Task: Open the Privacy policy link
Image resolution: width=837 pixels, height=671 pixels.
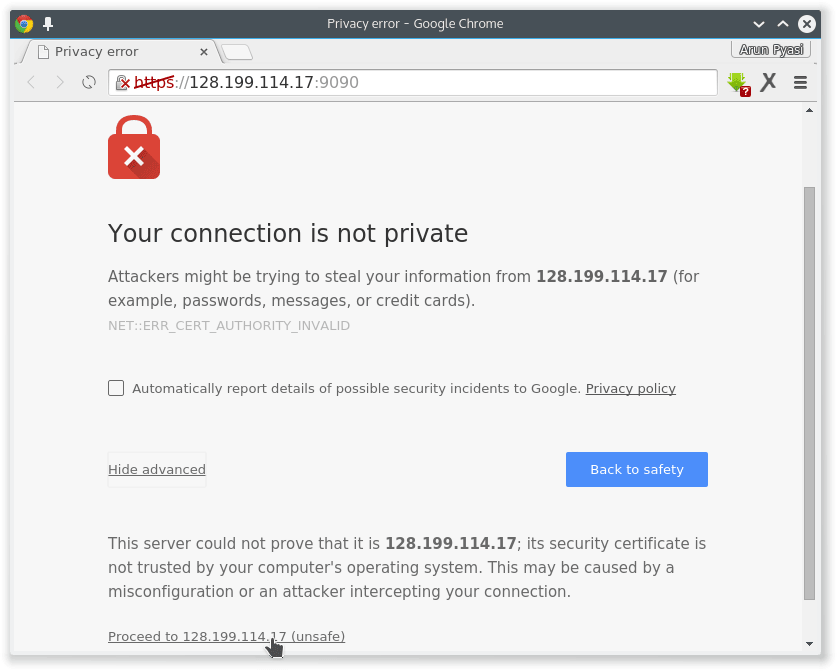Action: coord(630,388)
